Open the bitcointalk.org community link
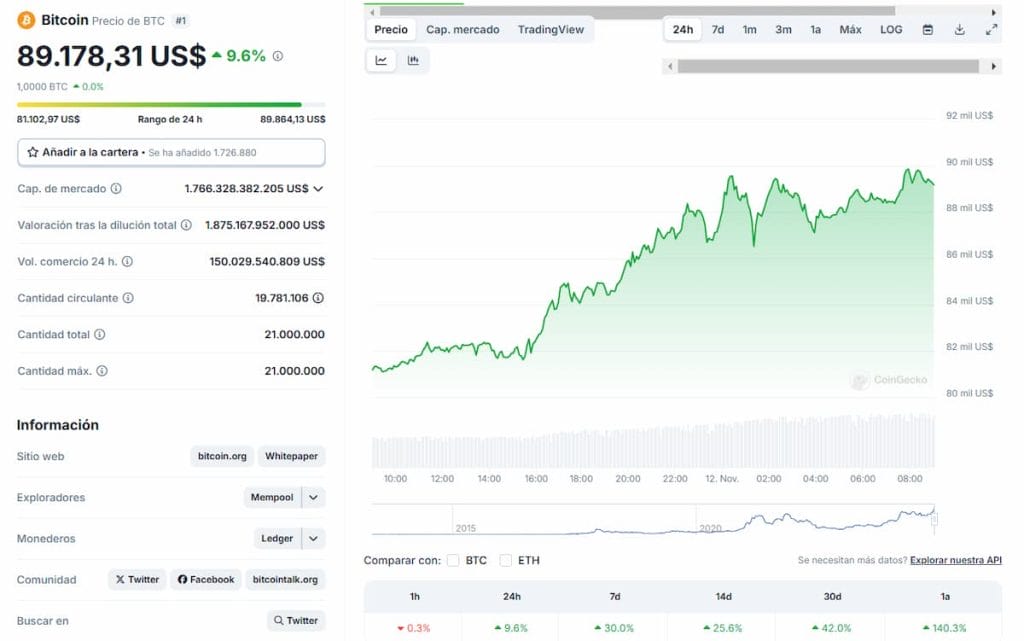 [x=285, y=580]
